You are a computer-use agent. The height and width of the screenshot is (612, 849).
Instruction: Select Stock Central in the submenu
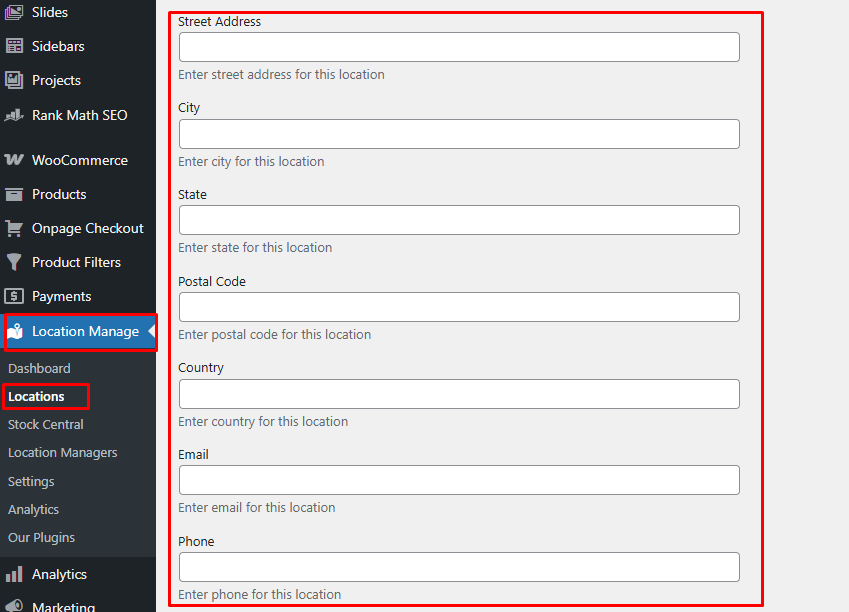(46, 424)
